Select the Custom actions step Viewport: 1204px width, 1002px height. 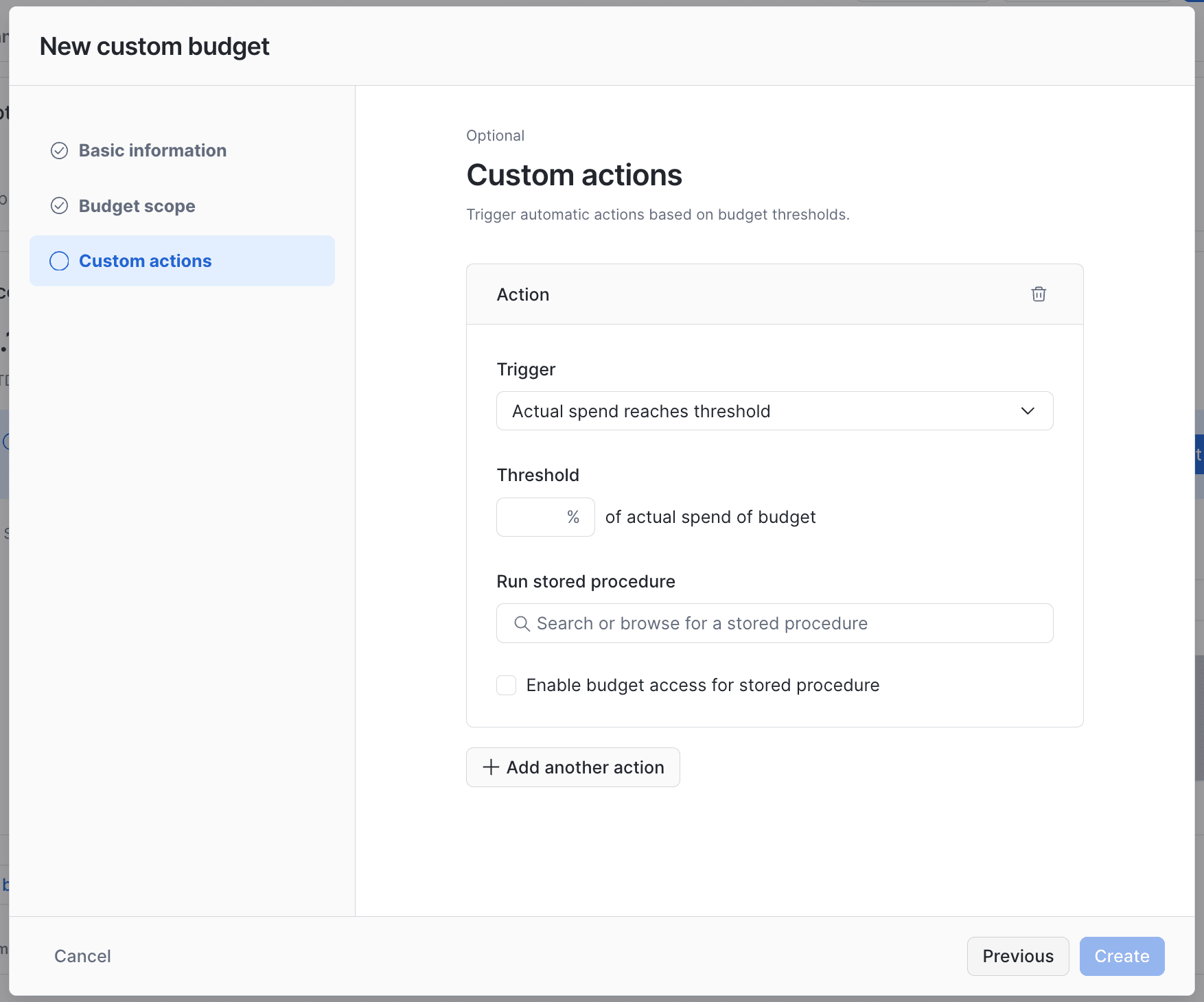click(x=182, y=261)
